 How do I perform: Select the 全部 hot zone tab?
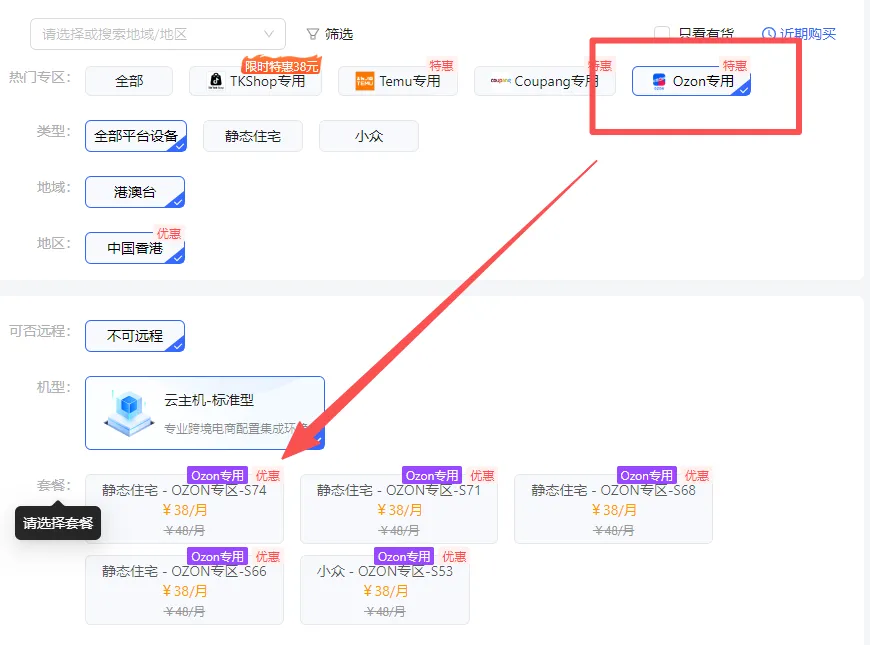129,81
